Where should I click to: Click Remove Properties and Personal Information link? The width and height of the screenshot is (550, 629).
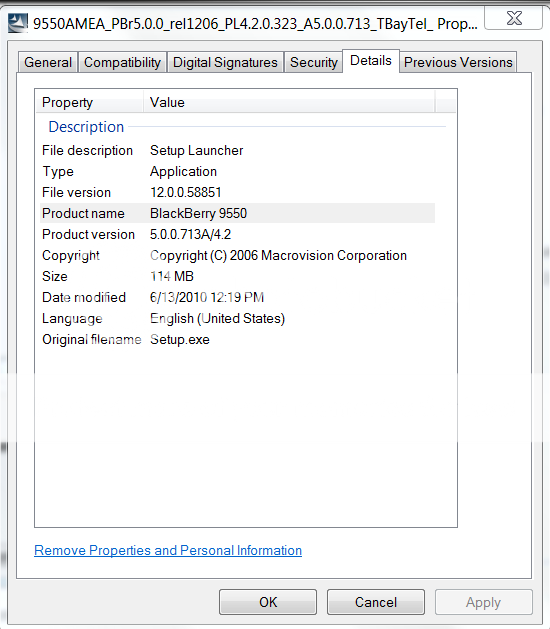click(x=168, y=550)
